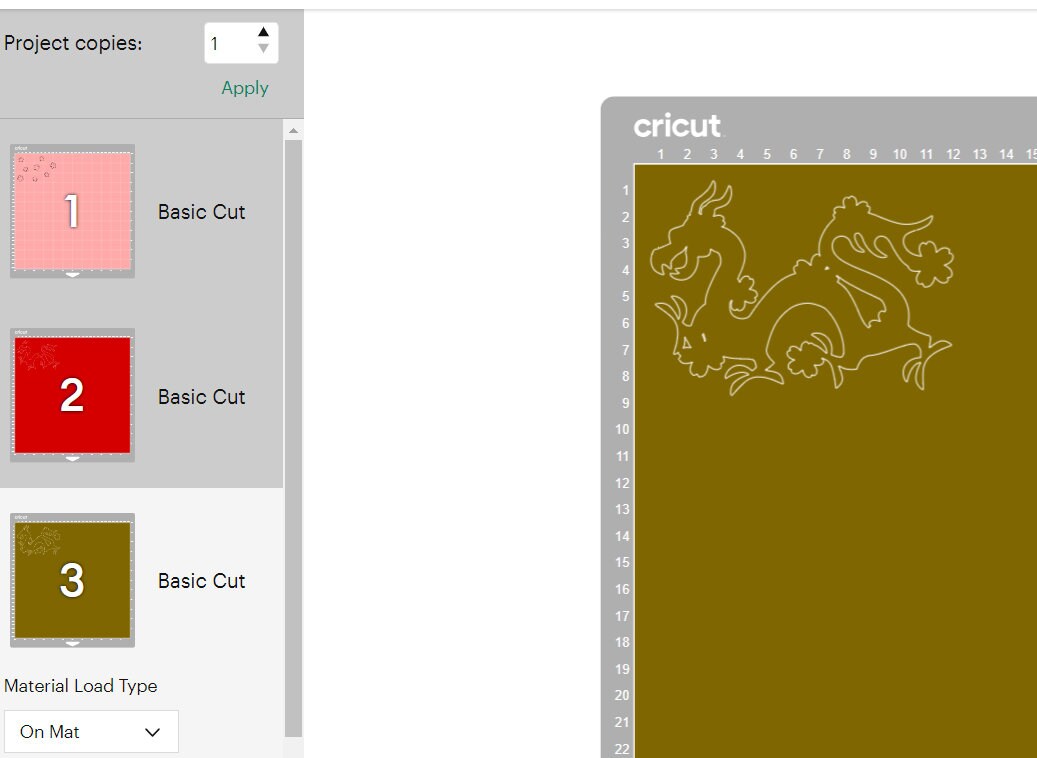Click the cricut logo on the mat preview
This screenshot has width=1037, height=758.
(676, 126)
